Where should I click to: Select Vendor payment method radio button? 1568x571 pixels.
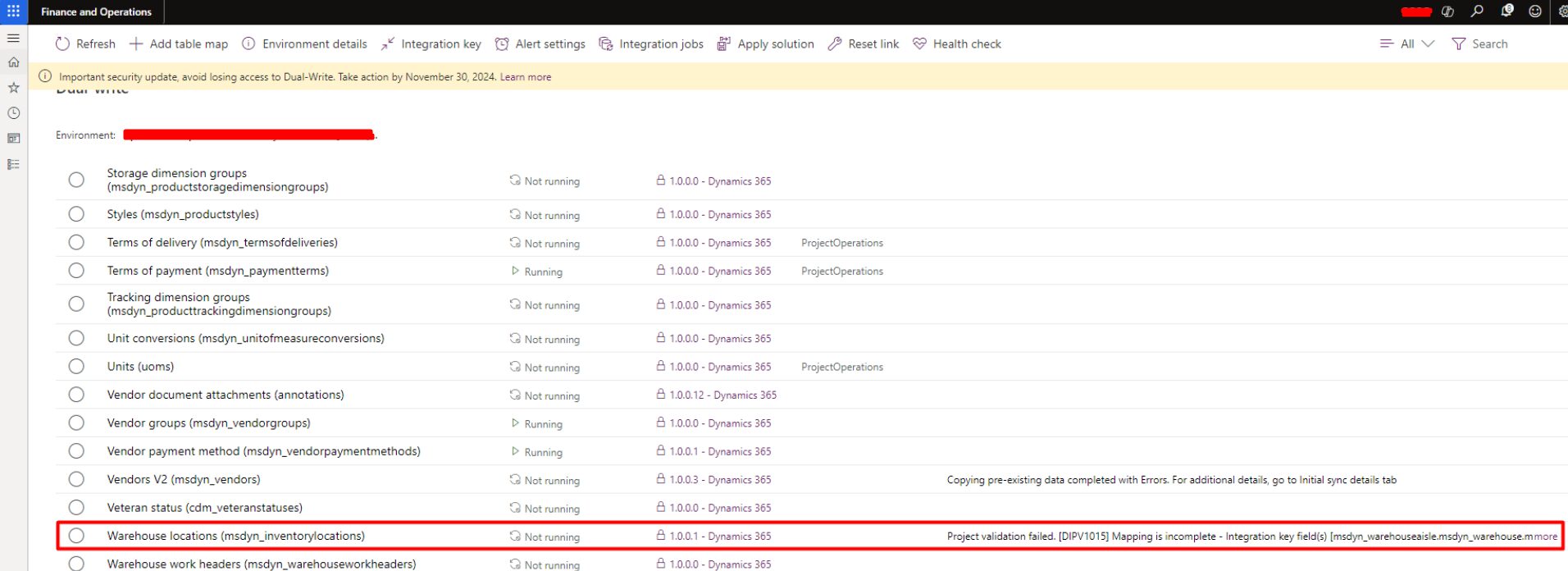pyautogui.click(x=76, y=451)
